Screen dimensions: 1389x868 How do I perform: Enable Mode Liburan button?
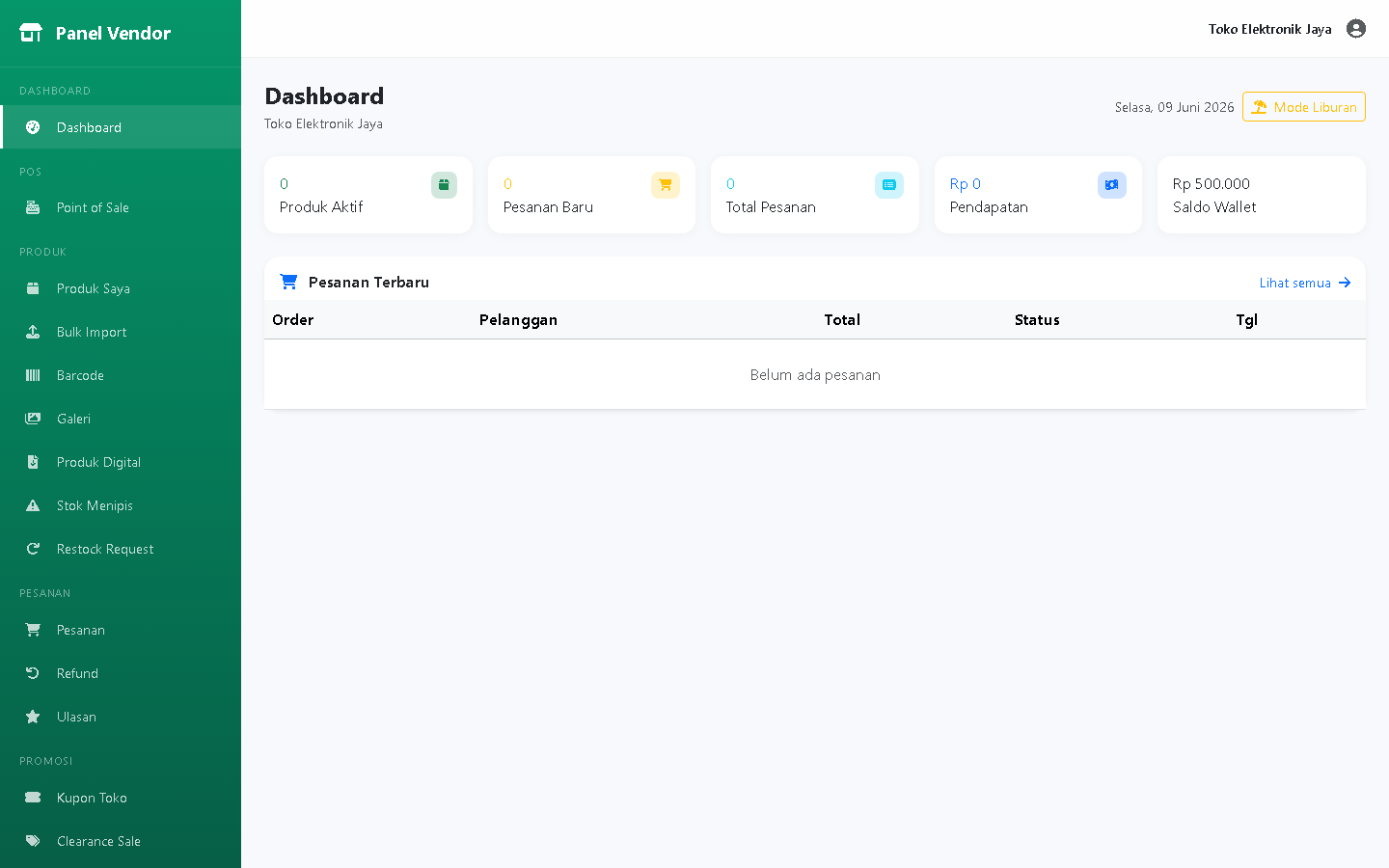[1304, 107]
